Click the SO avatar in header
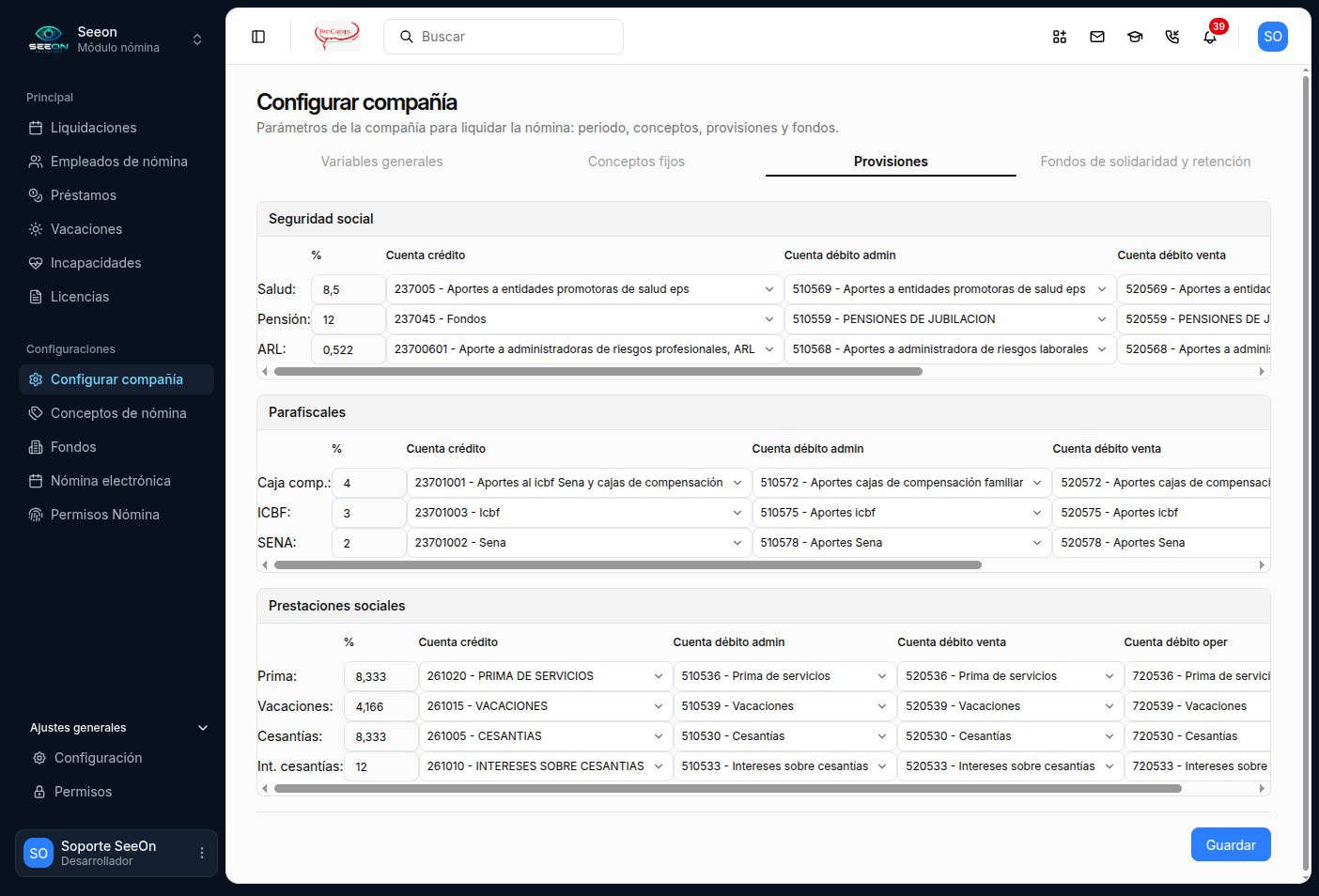The width and height of the screenshot is (1319, 896). tap(1273, 37)
